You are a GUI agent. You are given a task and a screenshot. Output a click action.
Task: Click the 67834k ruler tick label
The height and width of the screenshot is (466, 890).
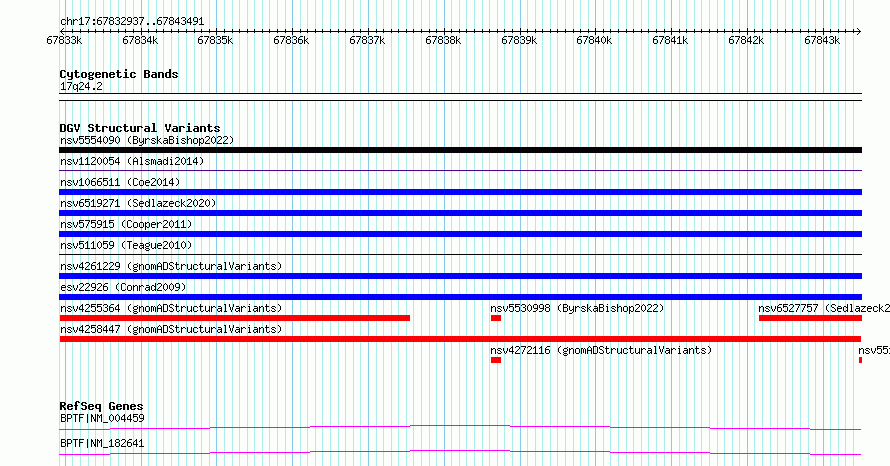140,41
